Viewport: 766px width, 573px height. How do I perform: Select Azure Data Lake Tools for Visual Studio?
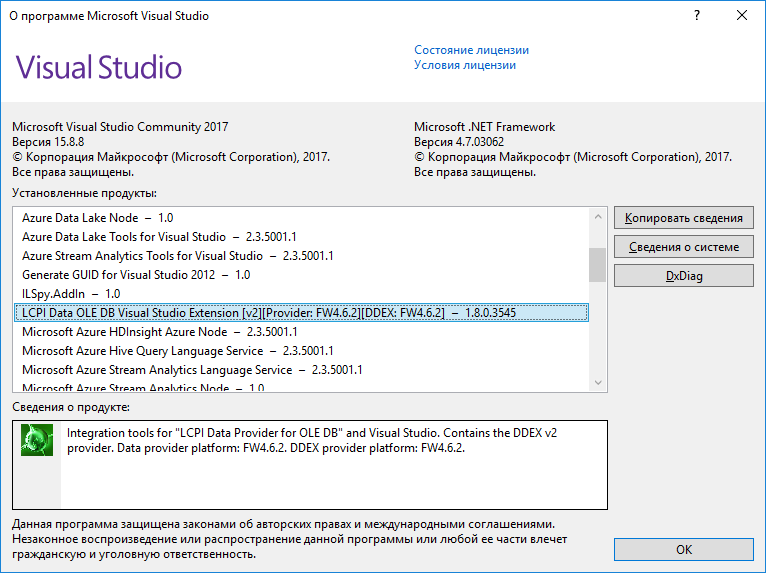pos(301,237)
